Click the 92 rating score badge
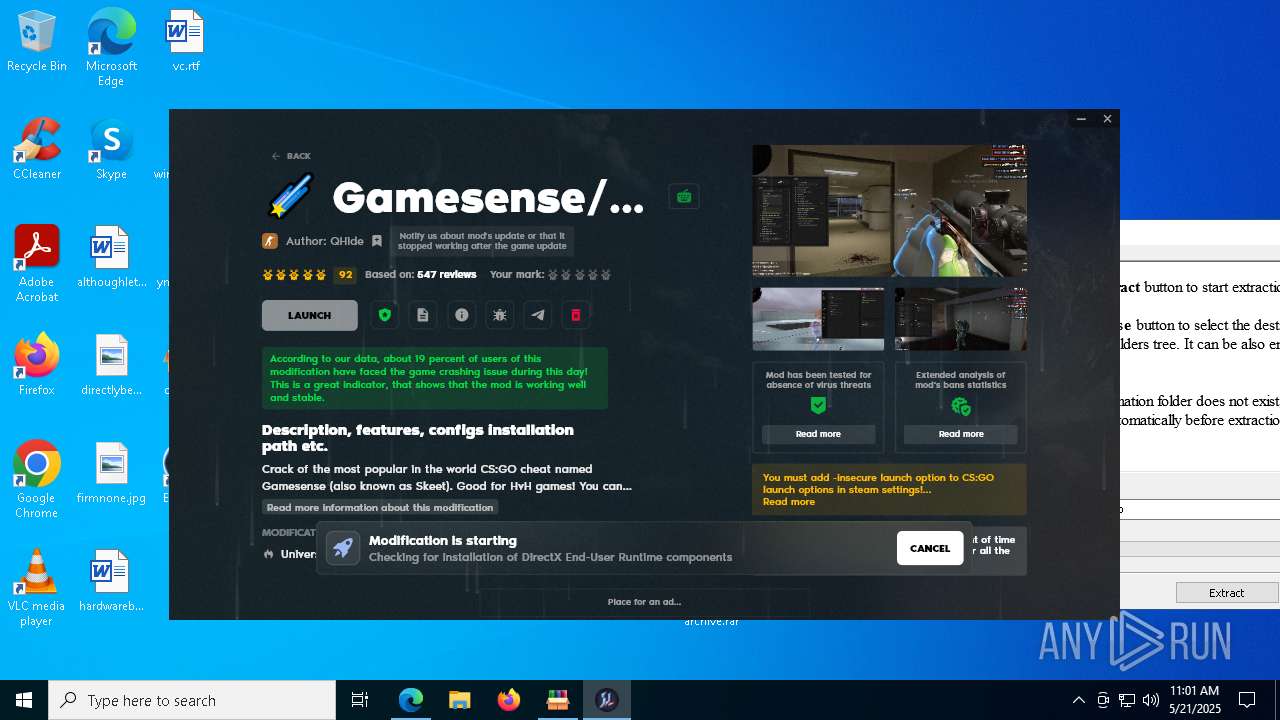 tap(345, 275)
